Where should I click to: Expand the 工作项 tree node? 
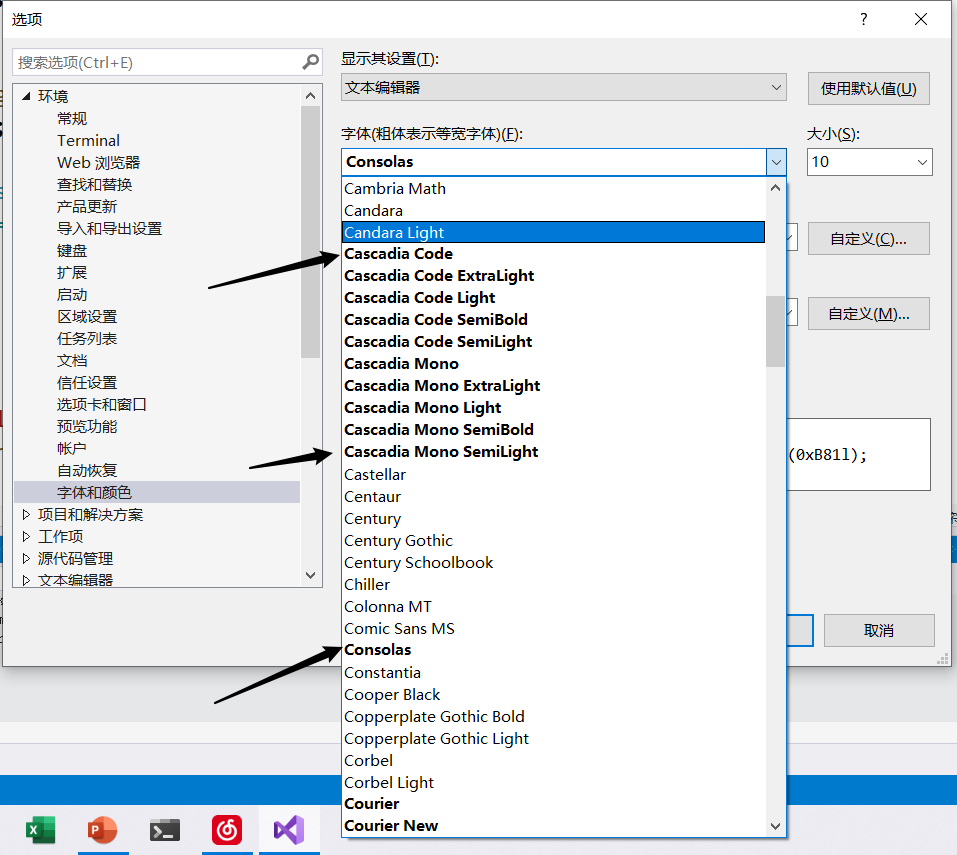(26, 536)
